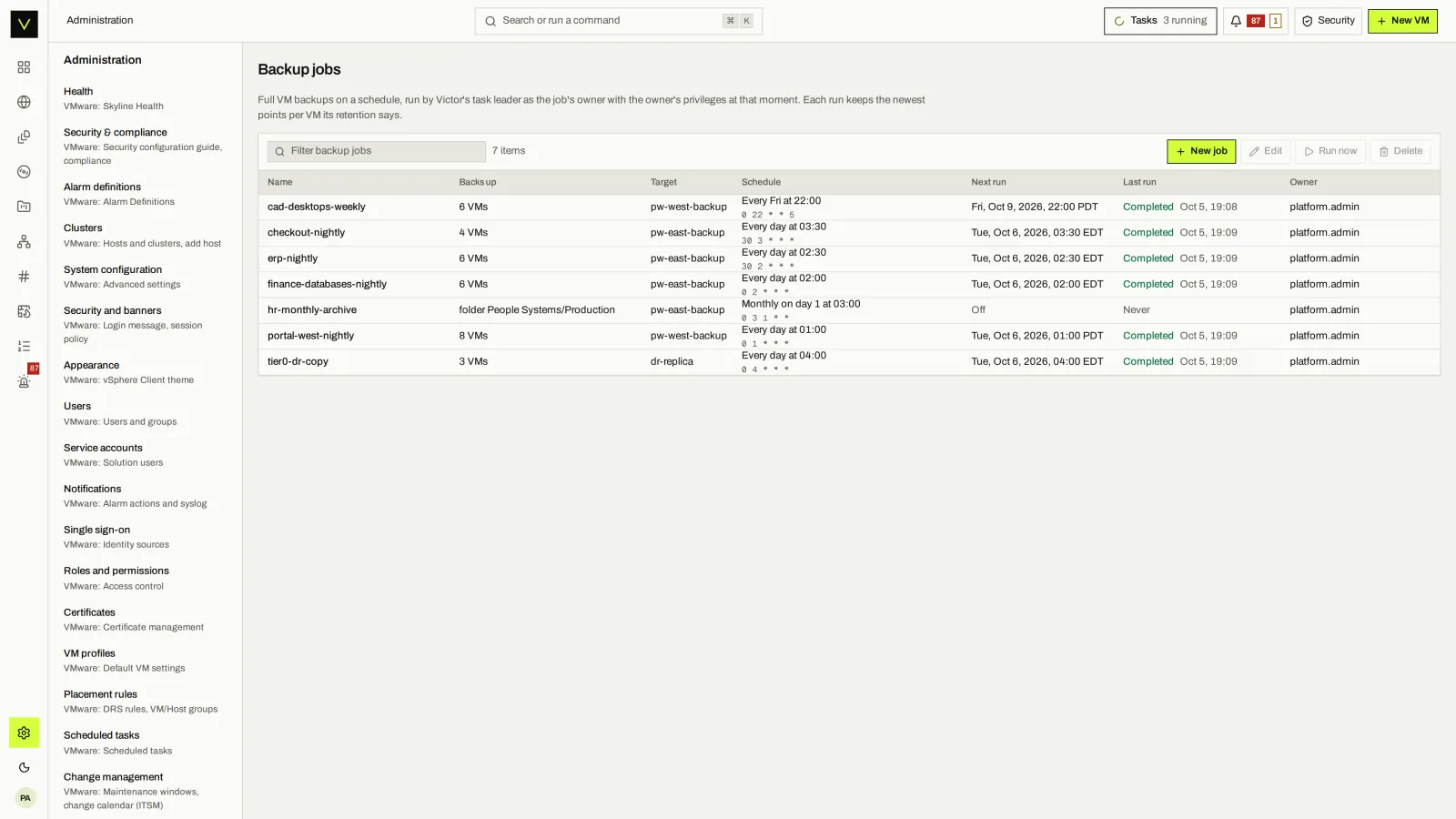Sort by the Next run column header
1456x819 pixels.
click(x=988, y=182)
